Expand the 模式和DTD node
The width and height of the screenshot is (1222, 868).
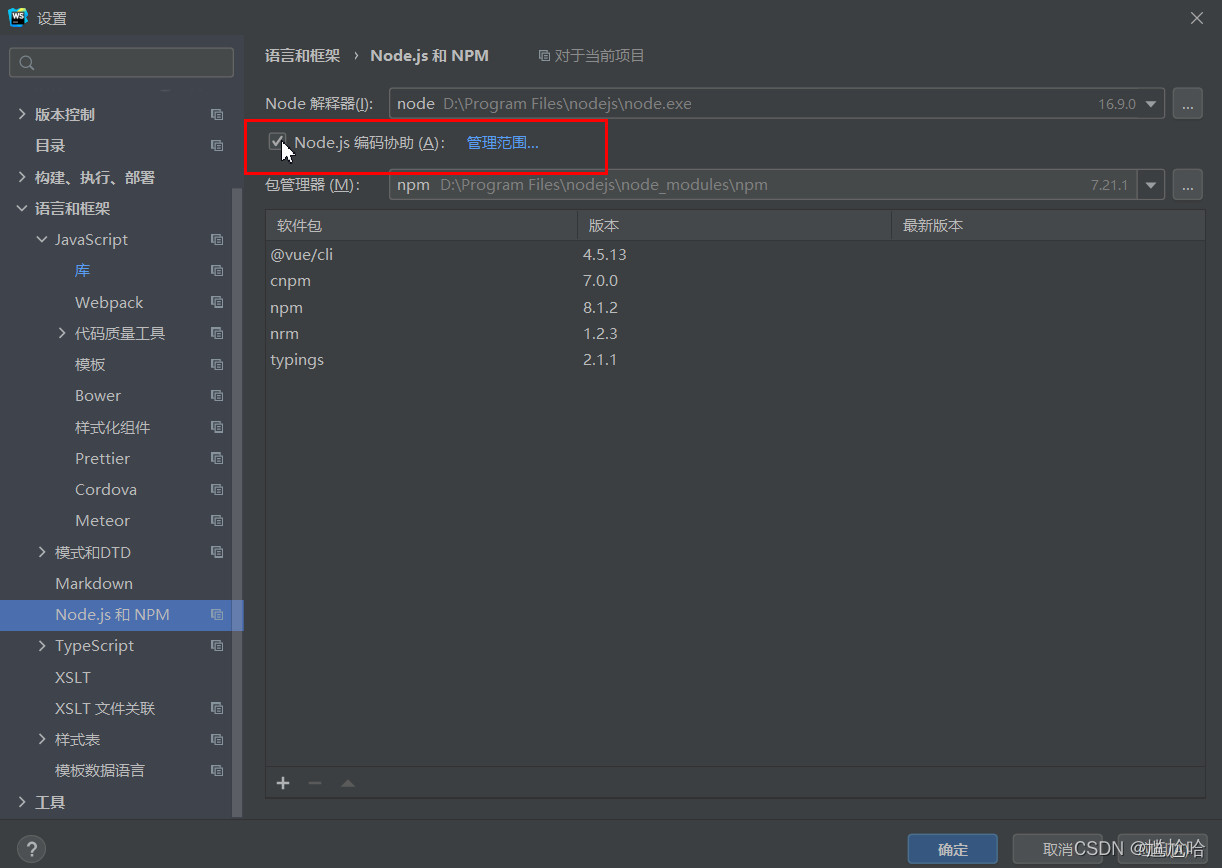click(42, 552)
